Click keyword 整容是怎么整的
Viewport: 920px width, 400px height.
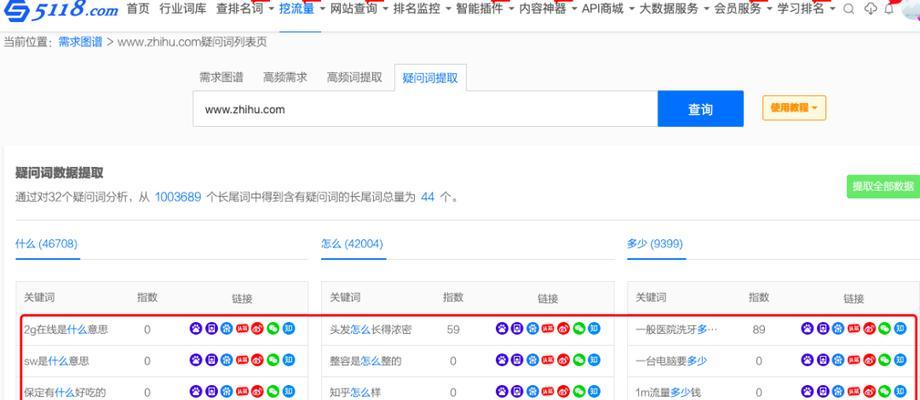(366, 361)
